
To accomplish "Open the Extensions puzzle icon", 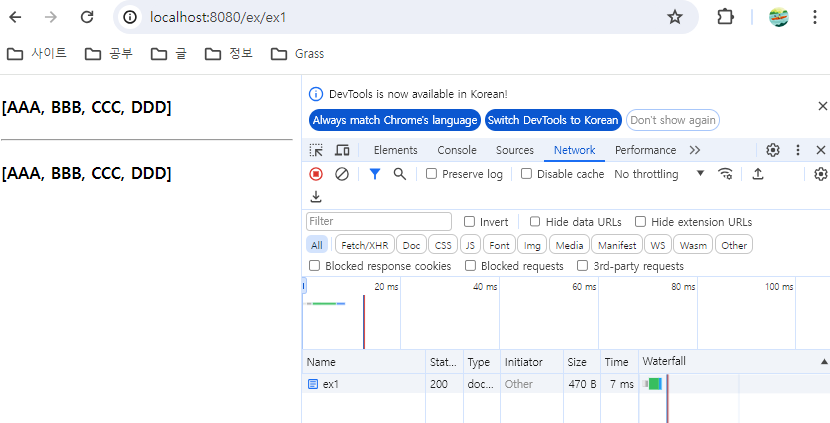I will [725, 17].
